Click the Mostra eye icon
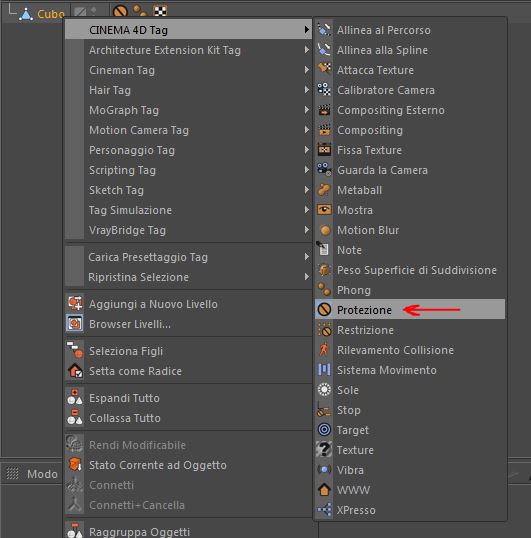Viewport: 531px width, 538px height. [x=324, y=210]
